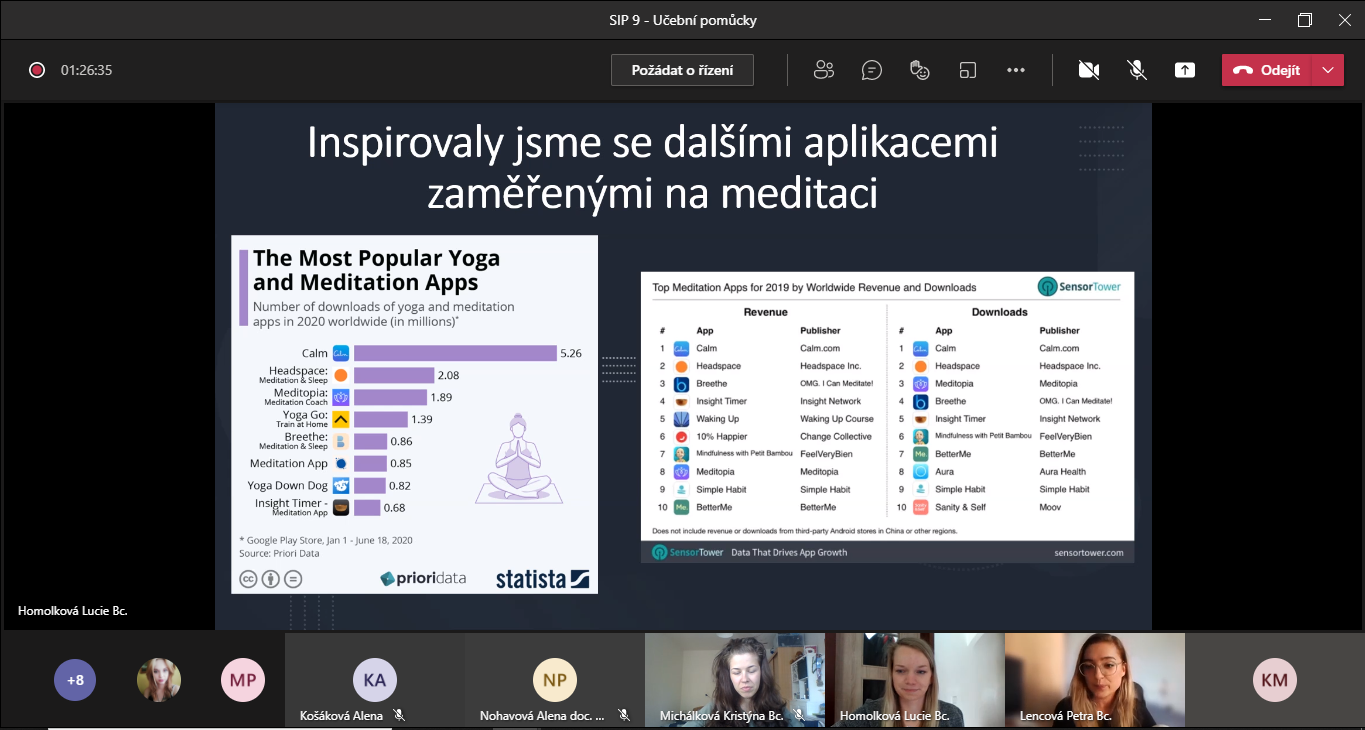Select the KM participant avatar

(1274, 680)
